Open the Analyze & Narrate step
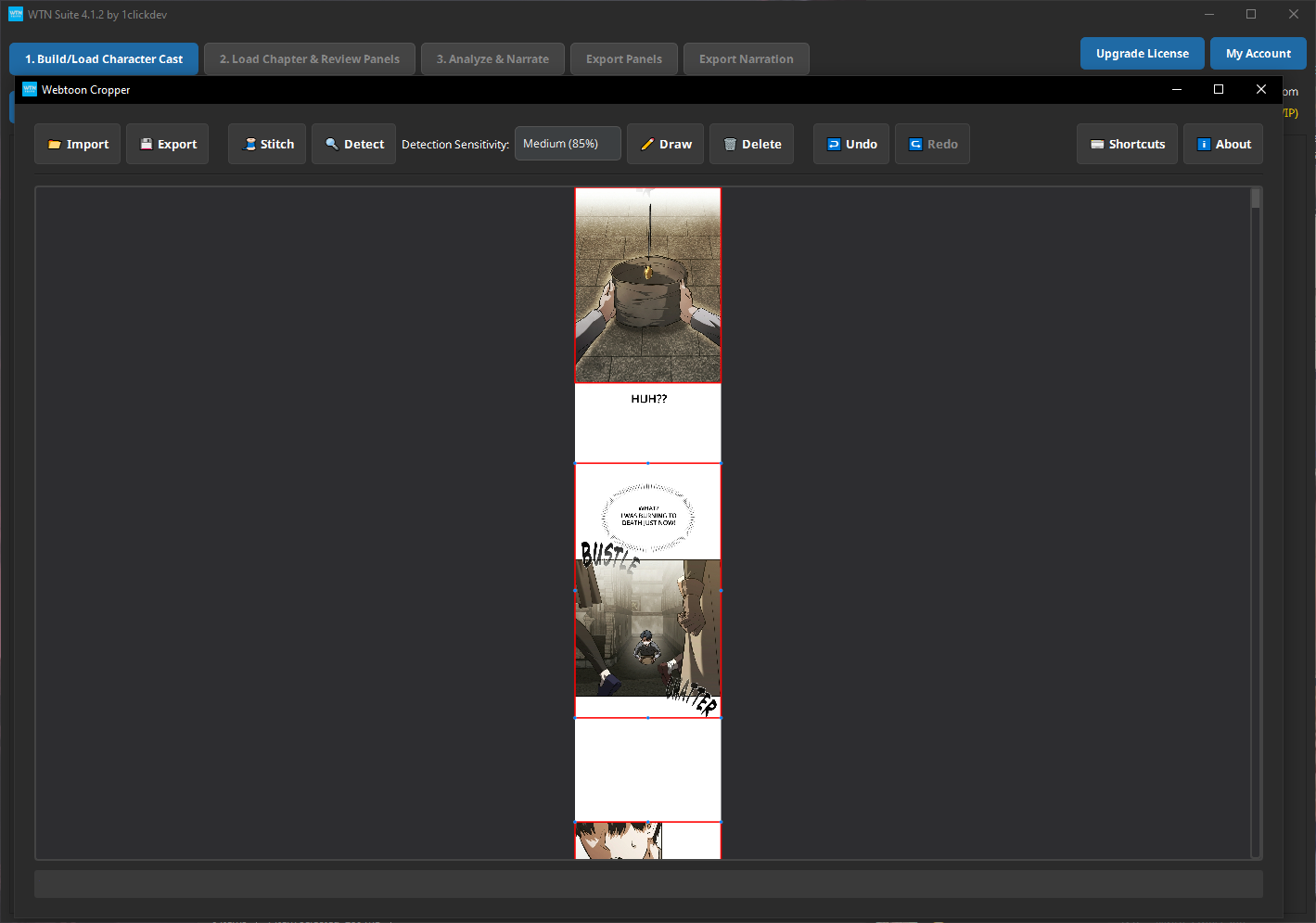 click(x=492, y=58)
